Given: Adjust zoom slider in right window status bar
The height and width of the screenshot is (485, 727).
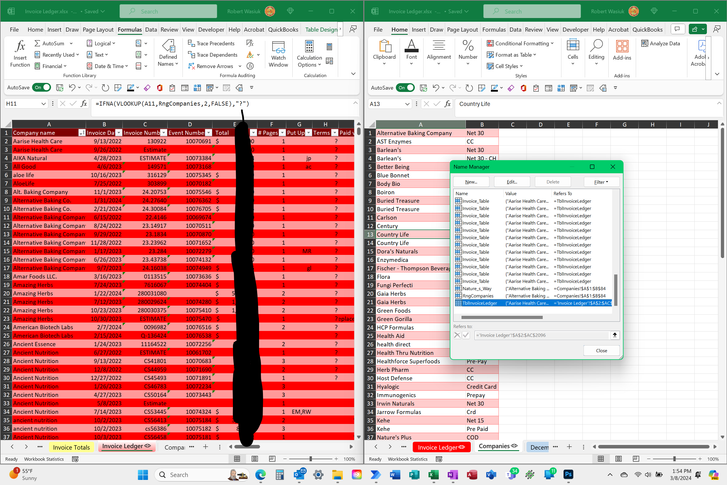Looking at the screenshot, I should pos(675,459).
